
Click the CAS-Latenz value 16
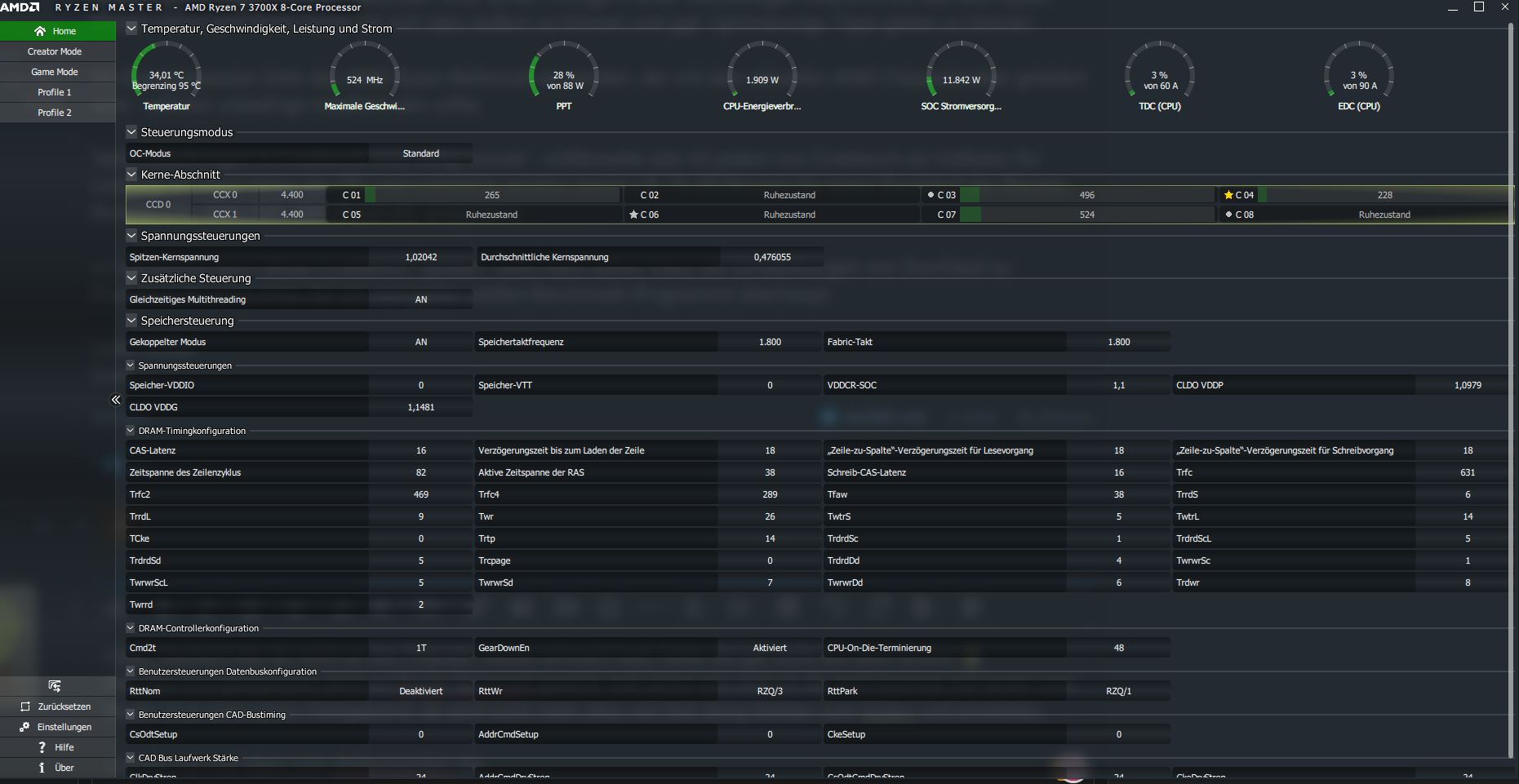pyautogui.click(x=421, y=450)
